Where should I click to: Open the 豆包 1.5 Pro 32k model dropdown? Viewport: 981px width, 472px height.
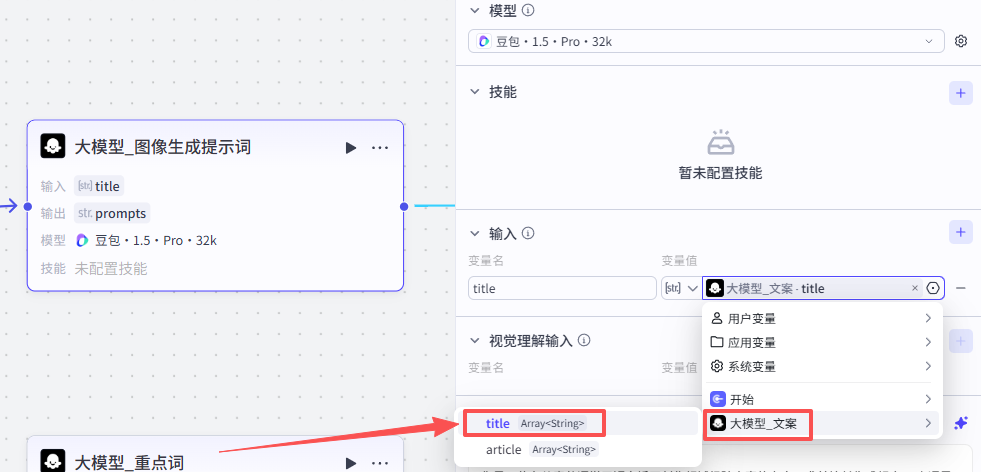pyautogui.click(x=706, y=41)
